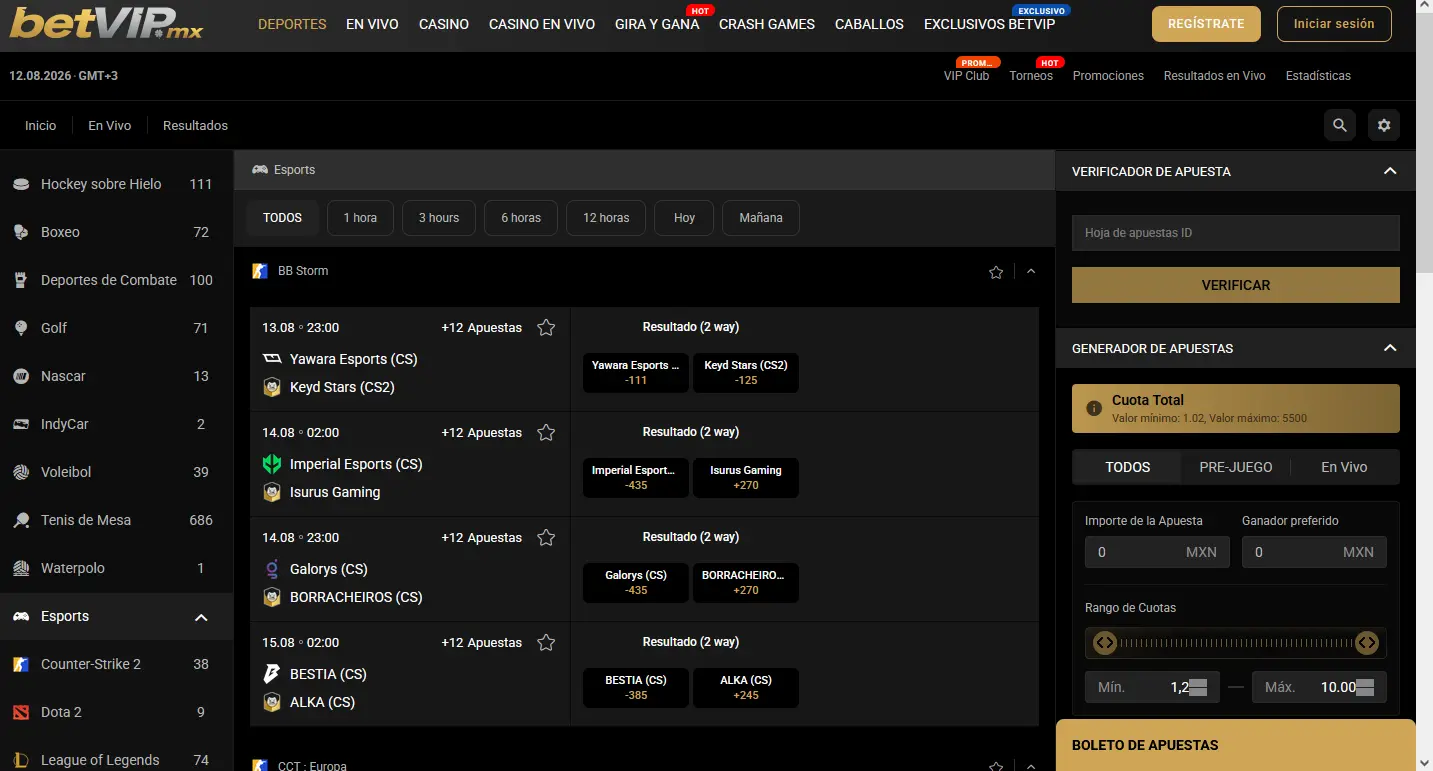
Task: Select Keyd Stars (CS2) odds -125
Action: coord(746,373)
